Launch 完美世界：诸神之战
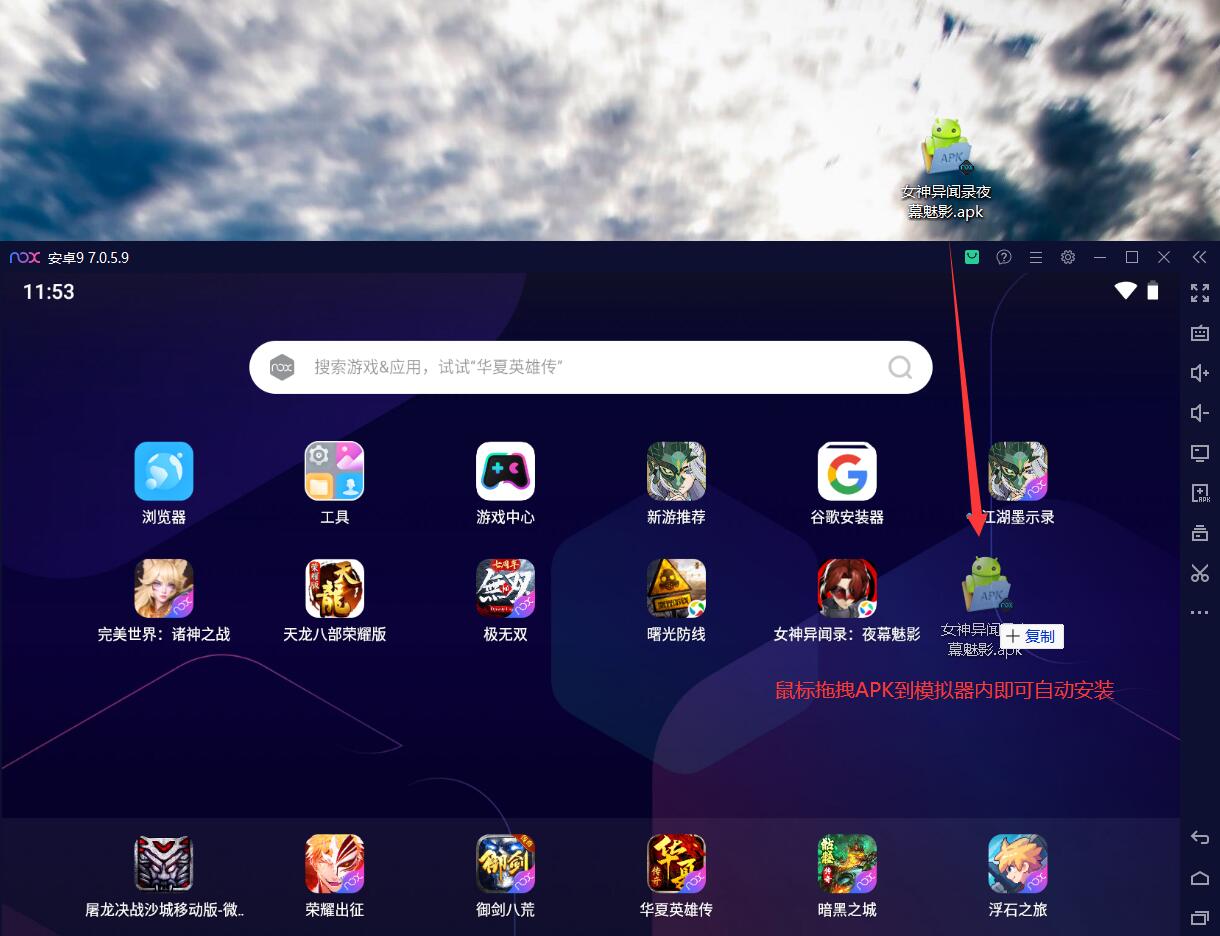Image resolution: width=1220 pixels, height=936 pixels. pos(164,588)
